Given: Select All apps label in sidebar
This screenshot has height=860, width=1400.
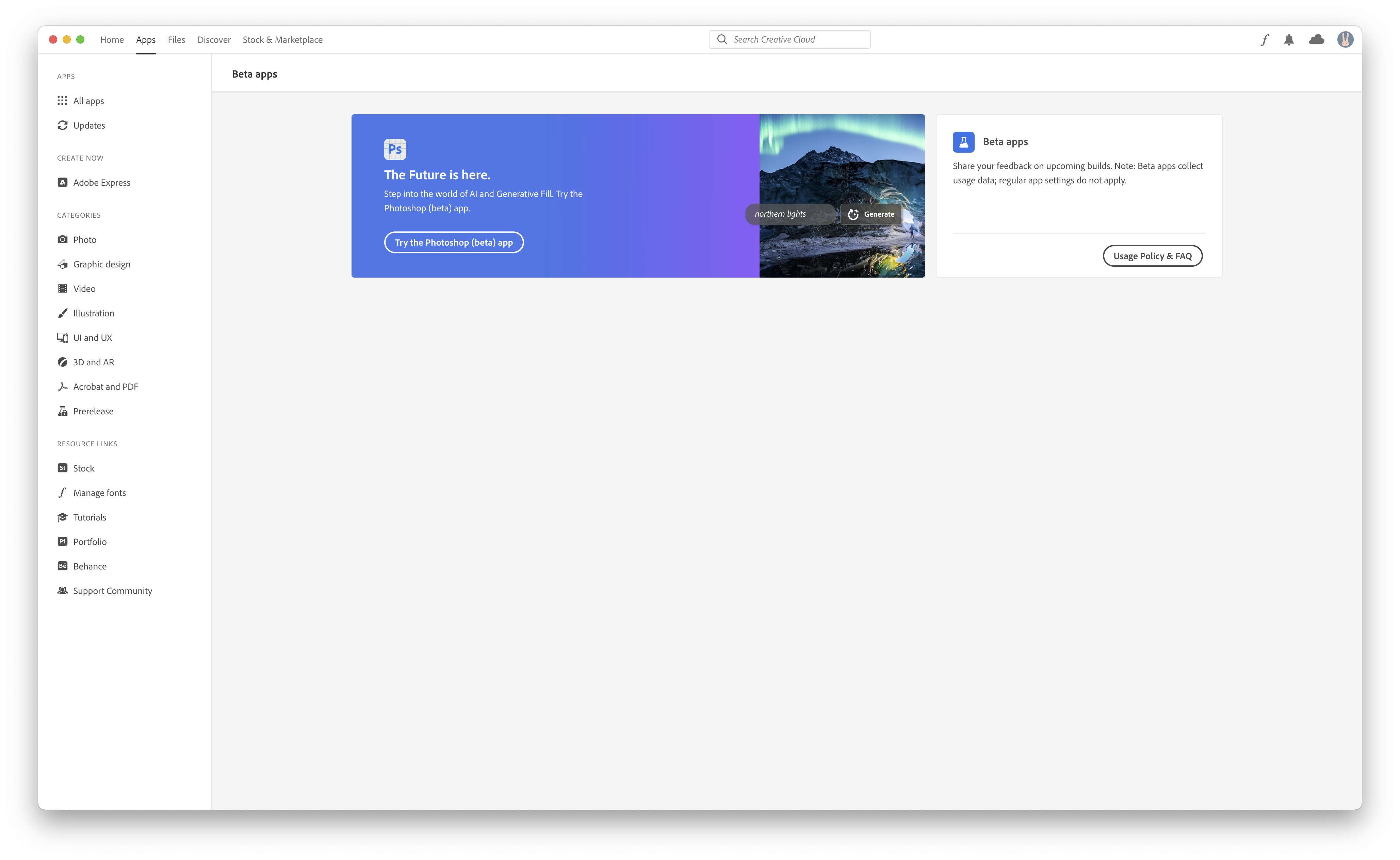Looking at the screenshot, I should pyautogui.click(x=89, y=101).
